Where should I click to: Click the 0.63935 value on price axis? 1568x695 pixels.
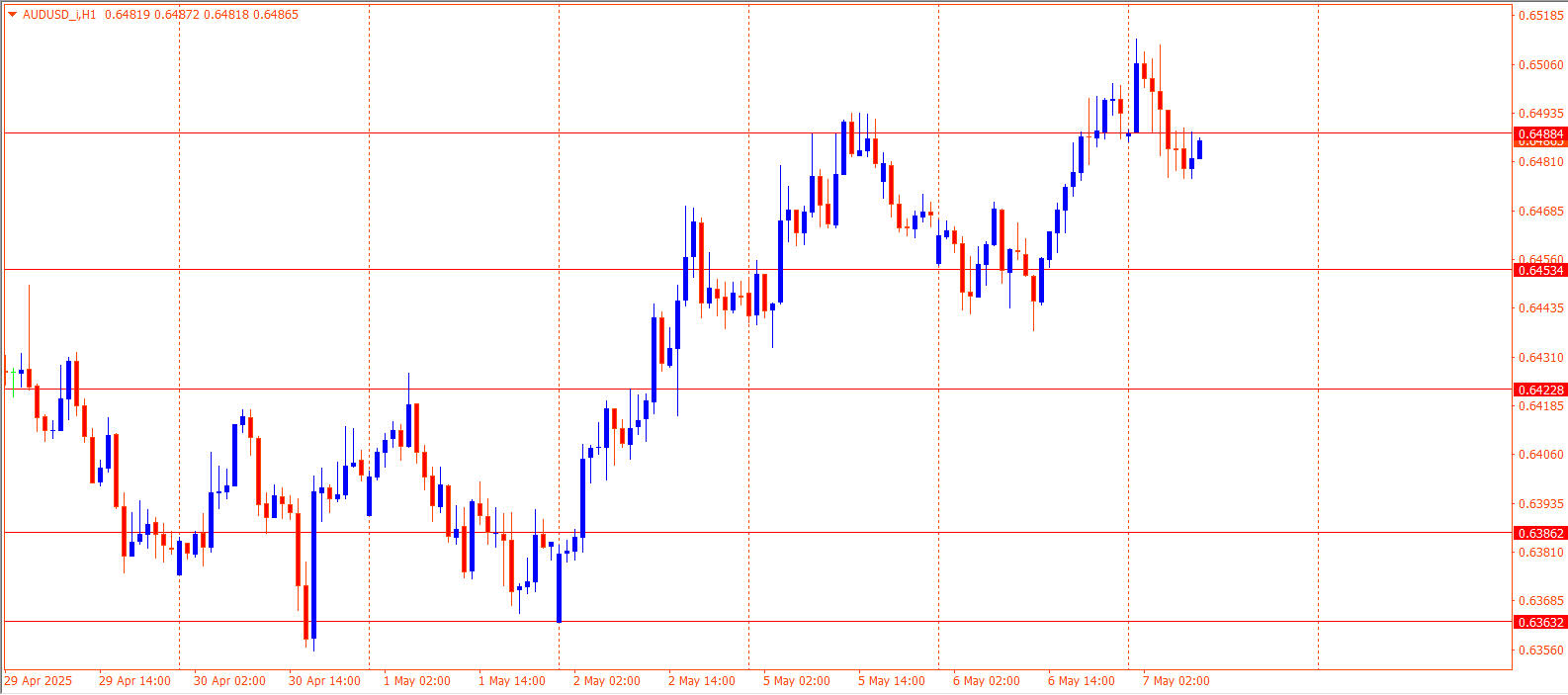click(x=1541, y=504)
